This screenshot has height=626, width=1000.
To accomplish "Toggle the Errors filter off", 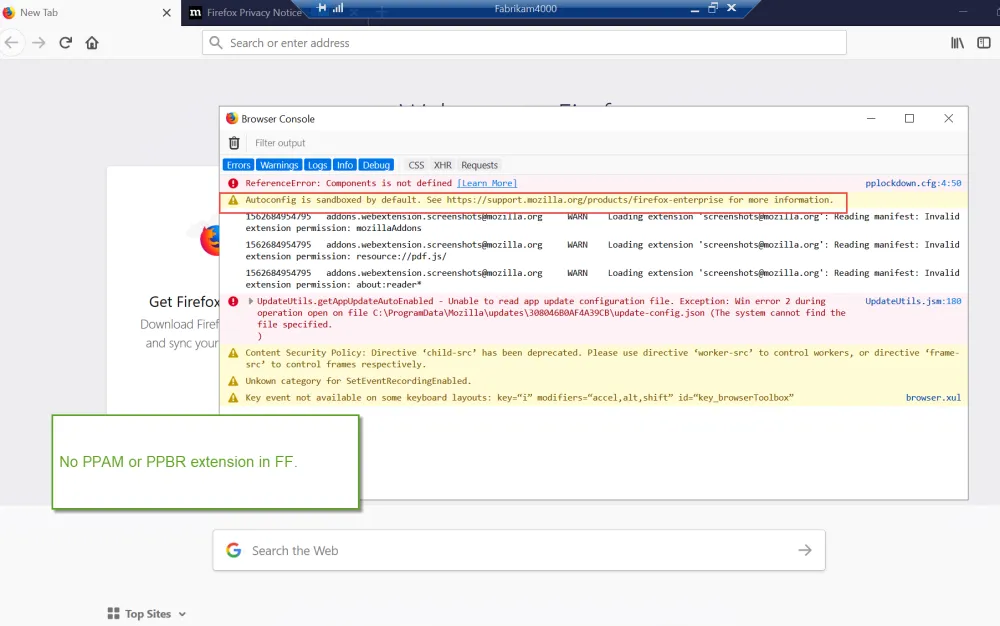I will [238, 165].
